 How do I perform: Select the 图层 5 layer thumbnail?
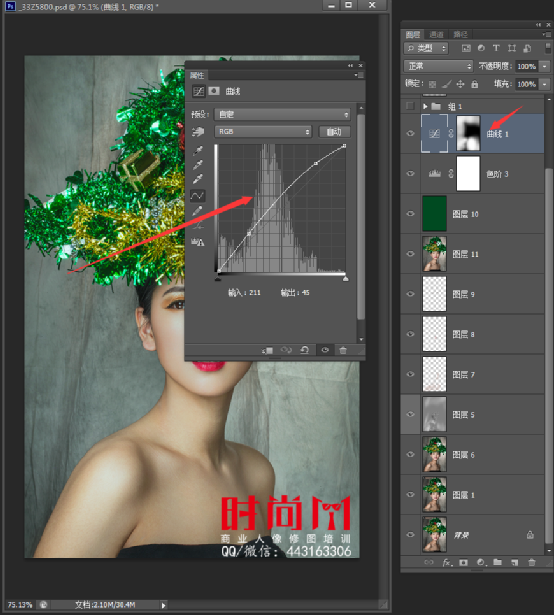[x=434, y=414]
